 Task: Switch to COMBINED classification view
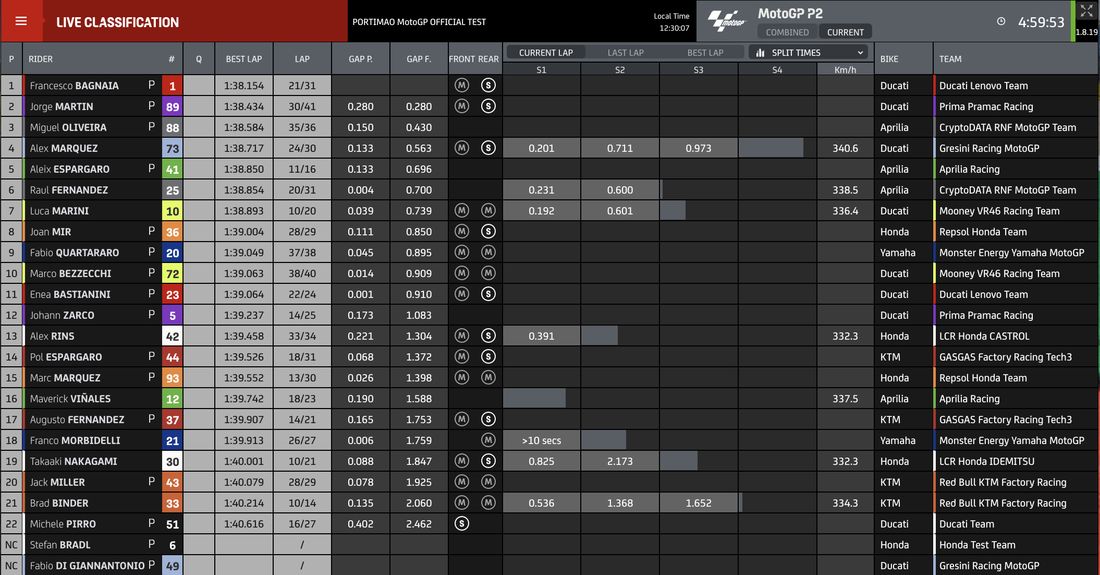tap(787, 32)
